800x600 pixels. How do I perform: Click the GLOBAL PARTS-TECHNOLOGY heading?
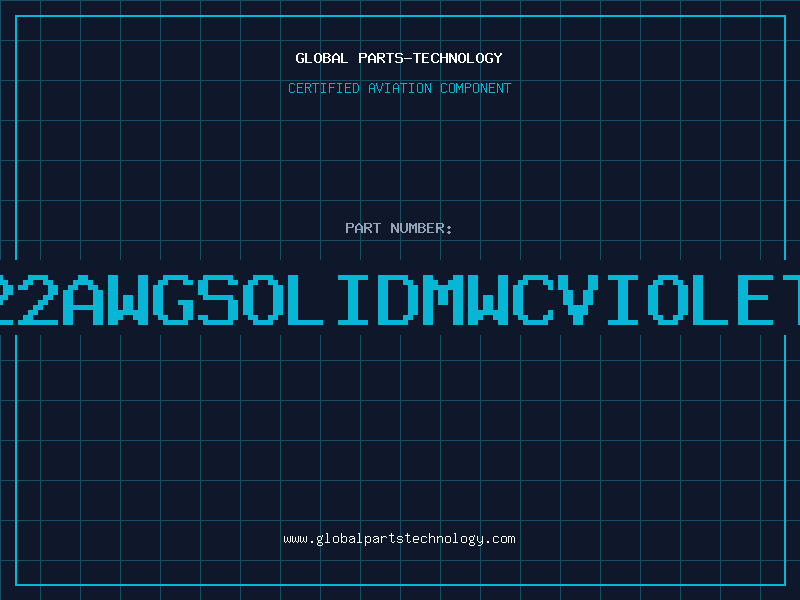pyautogui.click(x=399, y=58)
